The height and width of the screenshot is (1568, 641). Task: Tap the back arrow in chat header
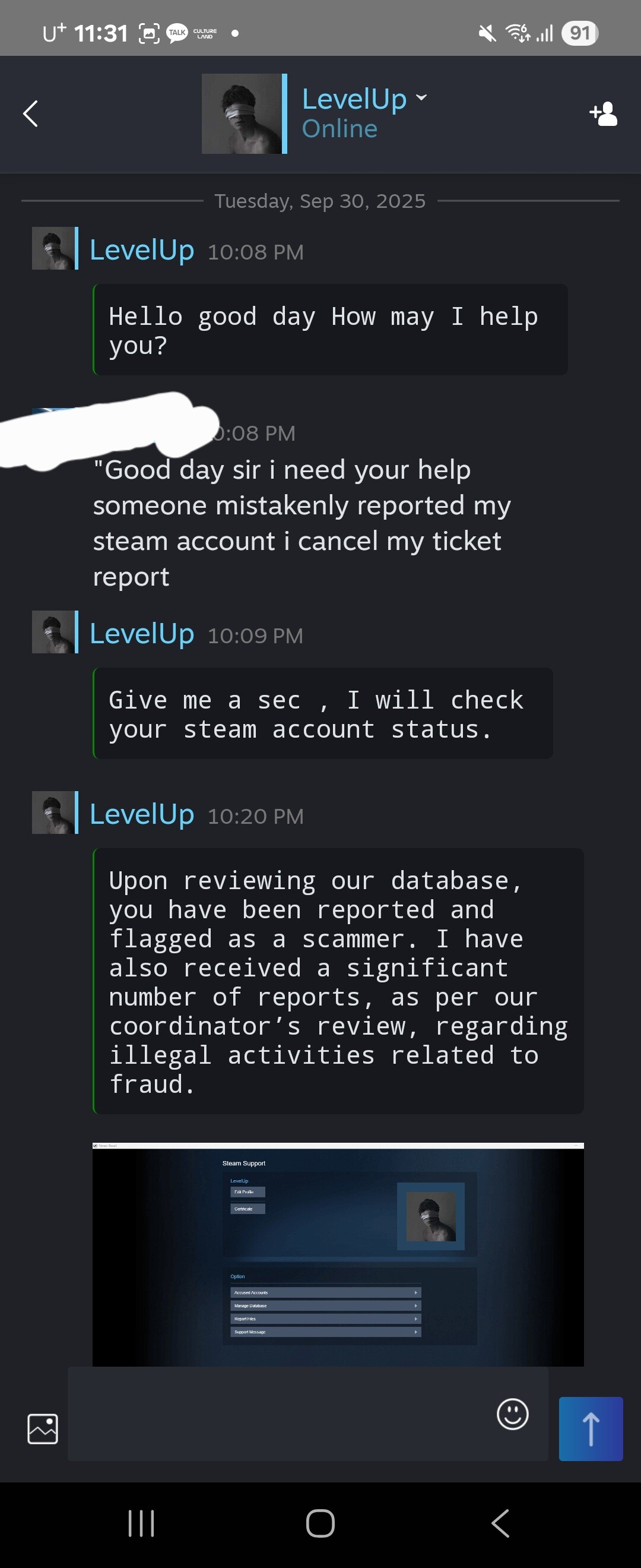click(x=30, y=114)
